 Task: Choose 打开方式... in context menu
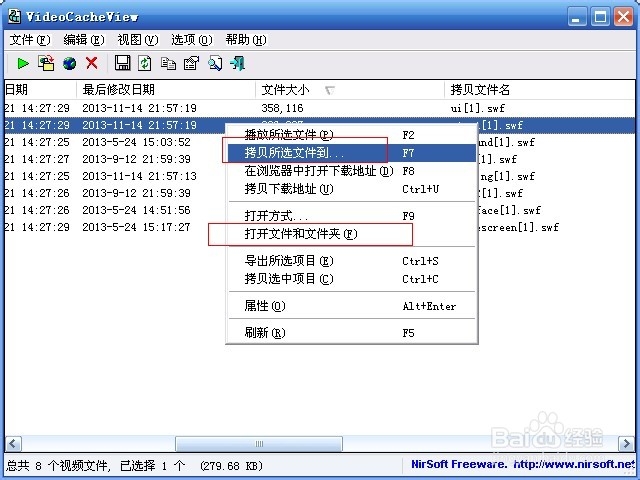[x=352, y=216]
